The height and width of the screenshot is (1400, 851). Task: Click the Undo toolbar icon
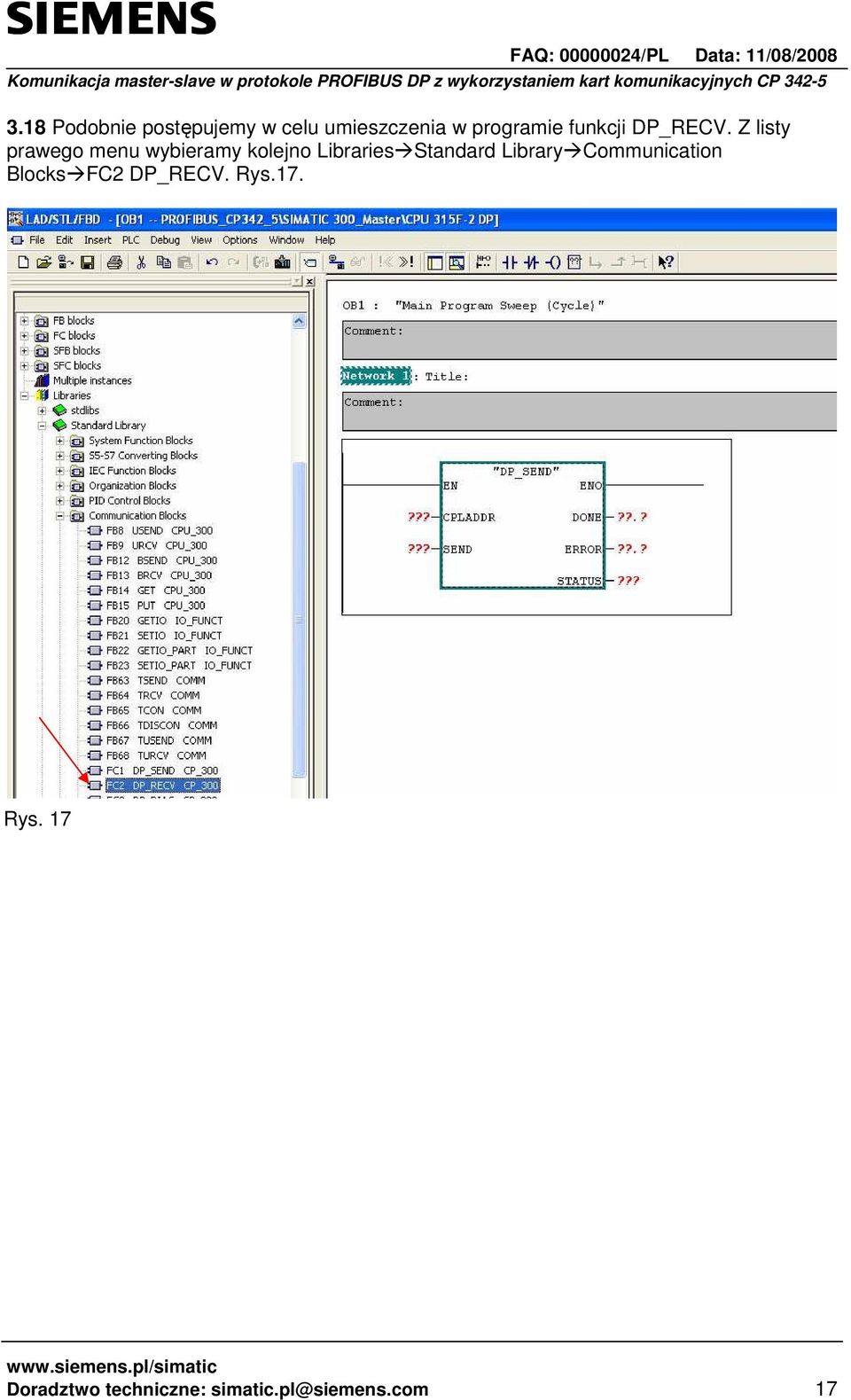click(x=212, y=262)
